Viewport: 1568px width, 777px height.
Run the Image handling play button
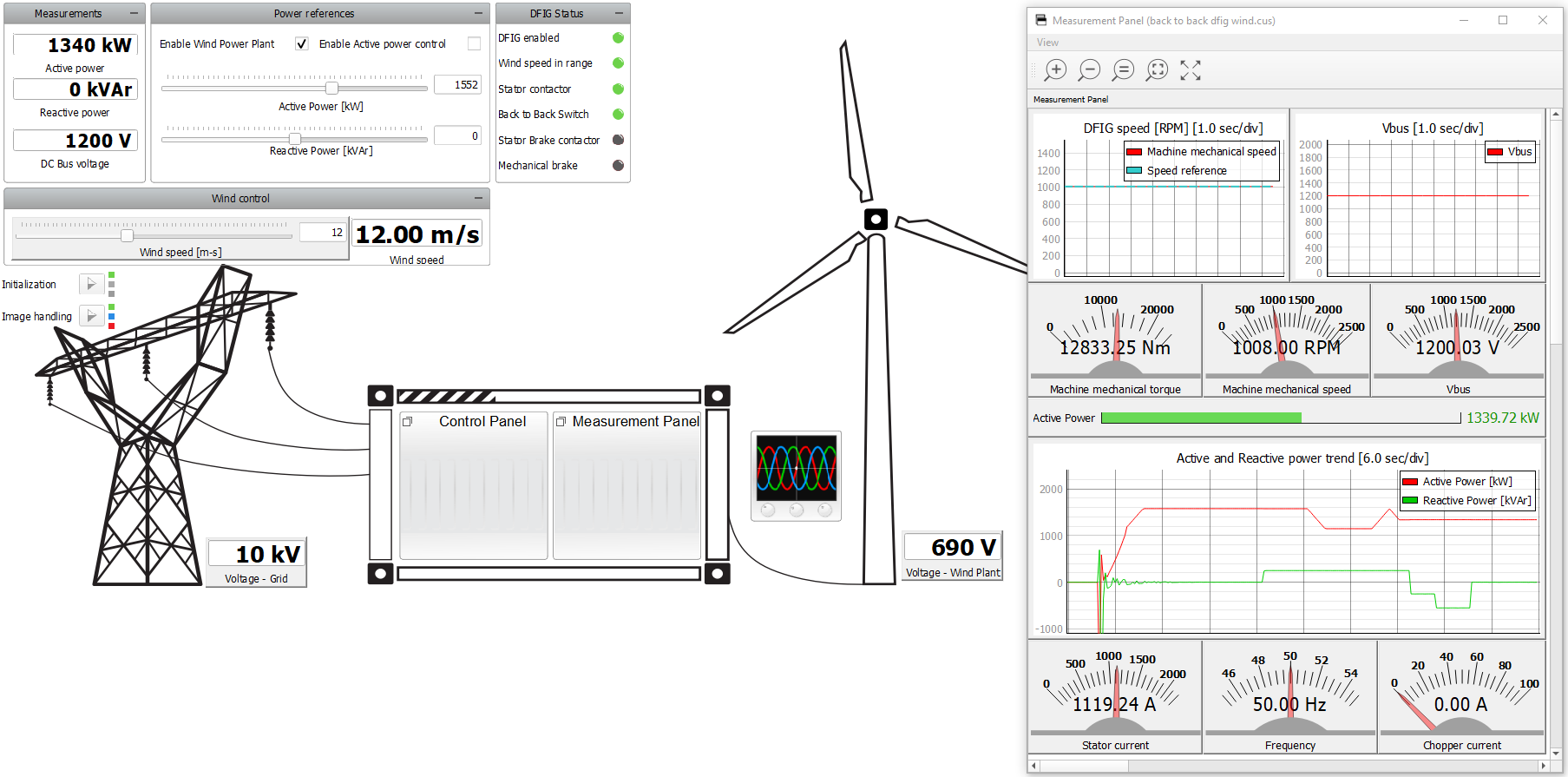pyautogui.click(x=91, y=316)
